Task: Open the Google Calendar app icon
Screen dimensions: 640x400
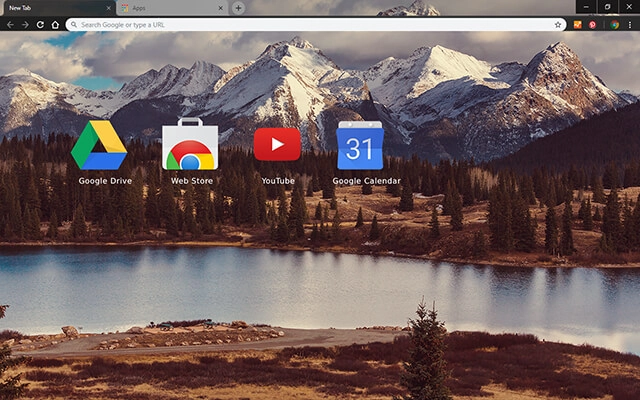Action: pyautogui.click(x=360, y=145)
